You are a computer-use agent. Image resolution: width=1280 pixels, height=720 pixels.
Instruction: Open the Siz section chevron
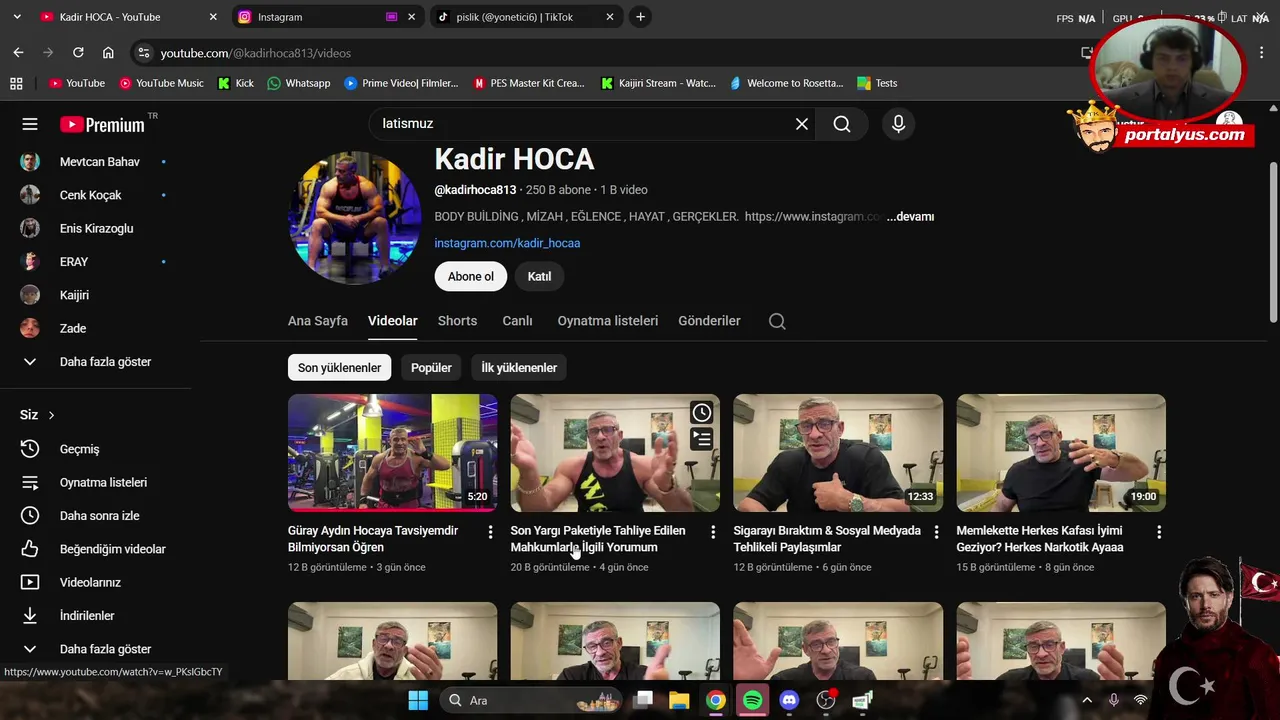coord(51,415)
